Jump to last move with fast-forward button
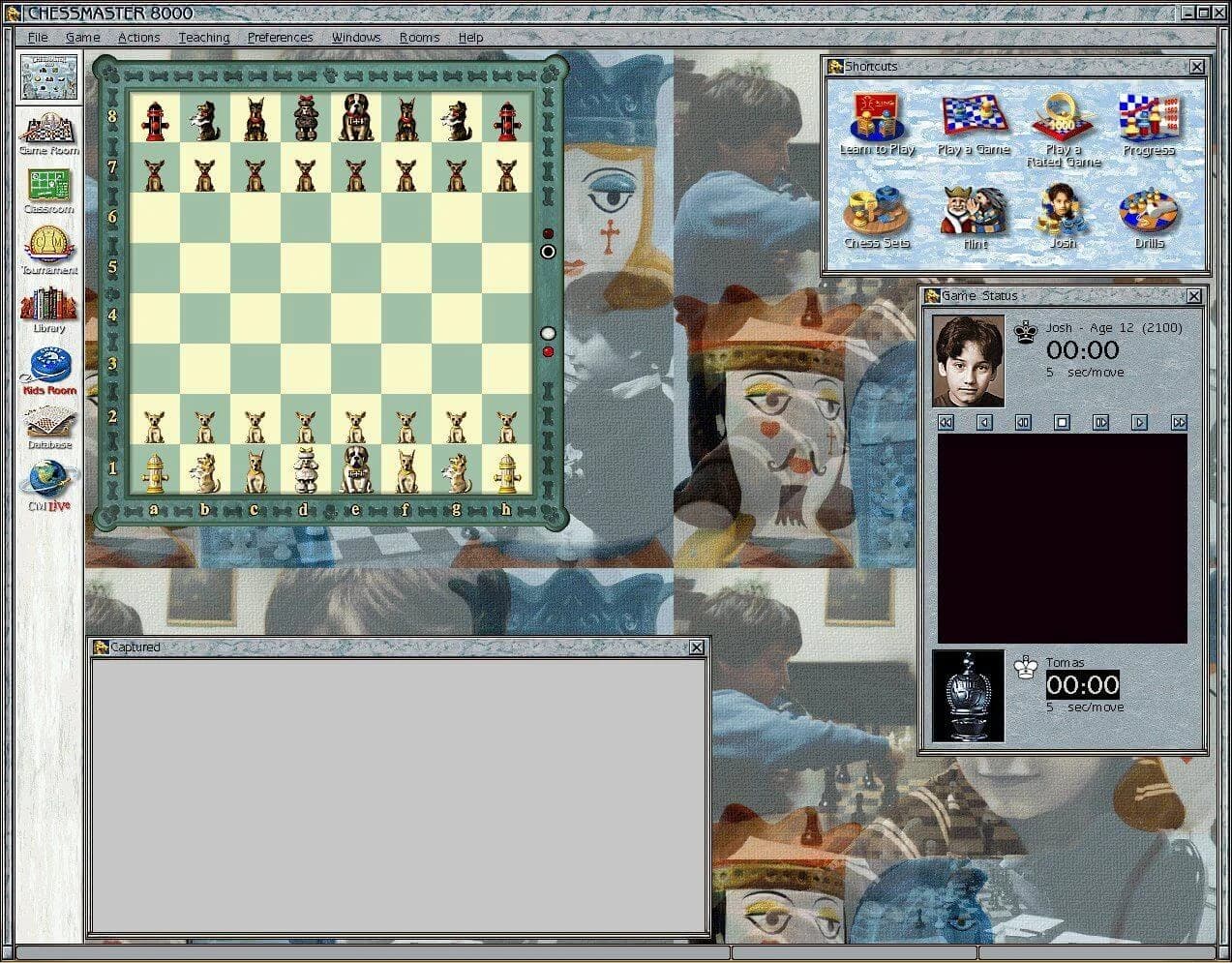The image size is (1232, 963). pyautogui.click(x=1179, y=422)
